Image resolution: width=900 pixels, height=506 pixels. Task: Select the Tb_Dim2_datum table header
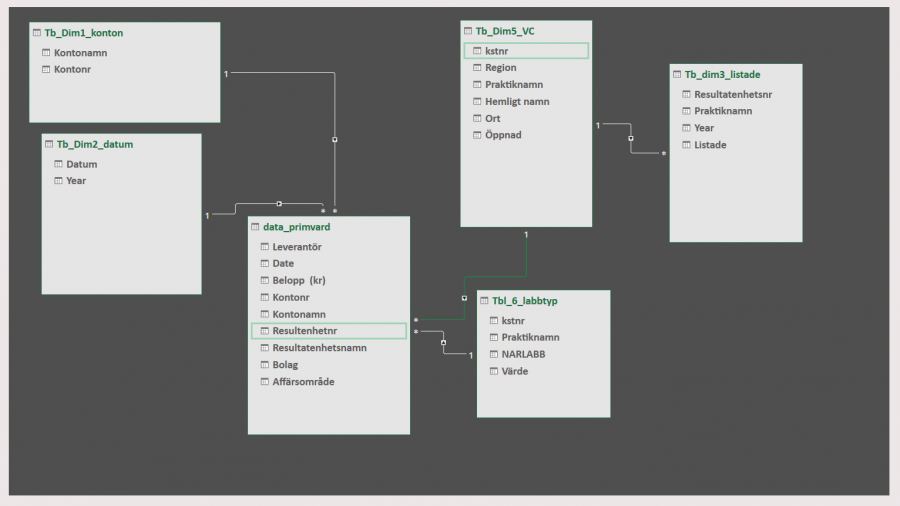pyautogui.click(x=95, y=144)
